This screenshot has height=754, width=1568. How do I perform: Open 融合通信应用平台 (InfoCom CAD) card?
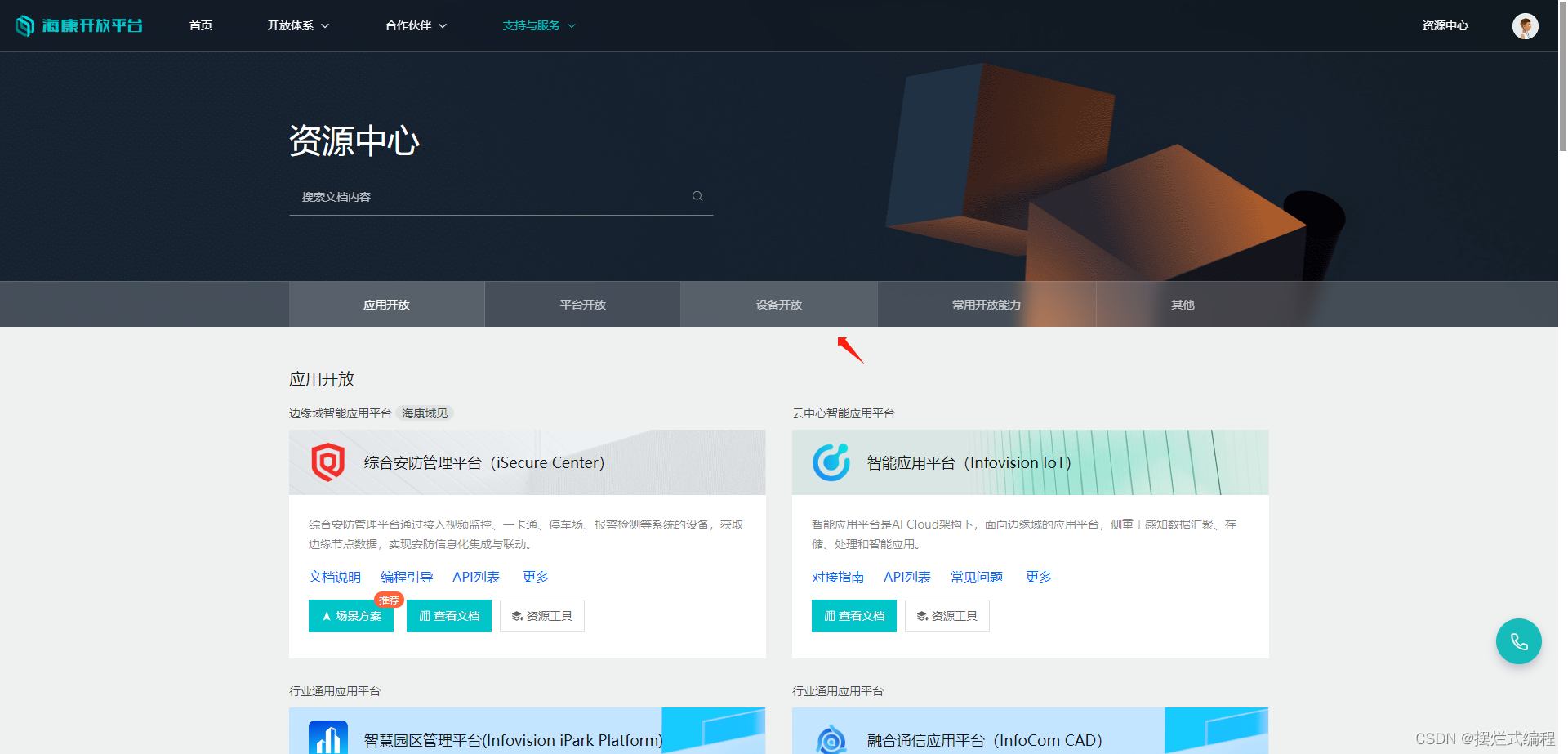click(1031, 731)
